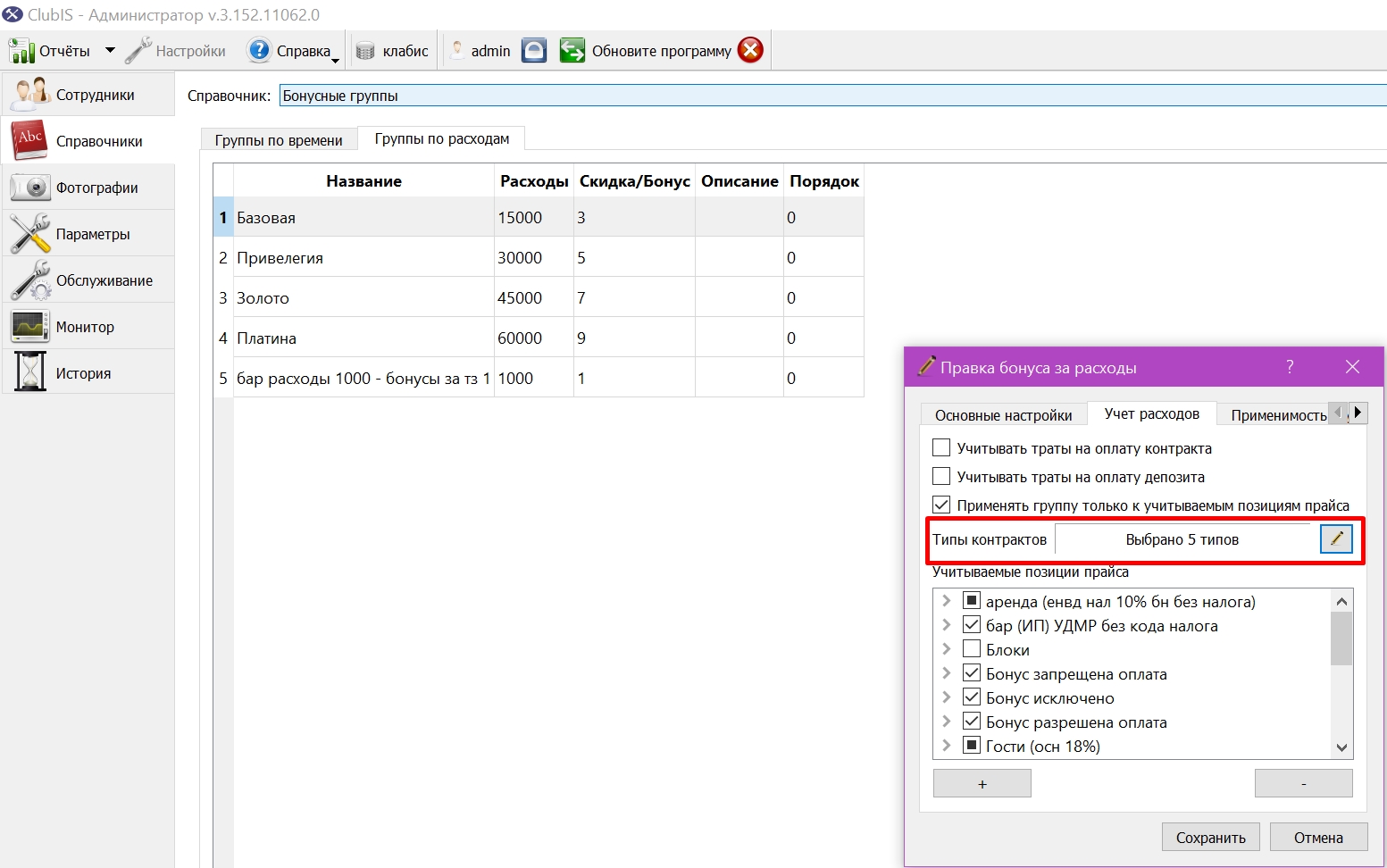The height and width of the screenshot is (868, 1387).
Task: Enable Учитывать траты на оплату контракта
Action: (x=941, y=447)
